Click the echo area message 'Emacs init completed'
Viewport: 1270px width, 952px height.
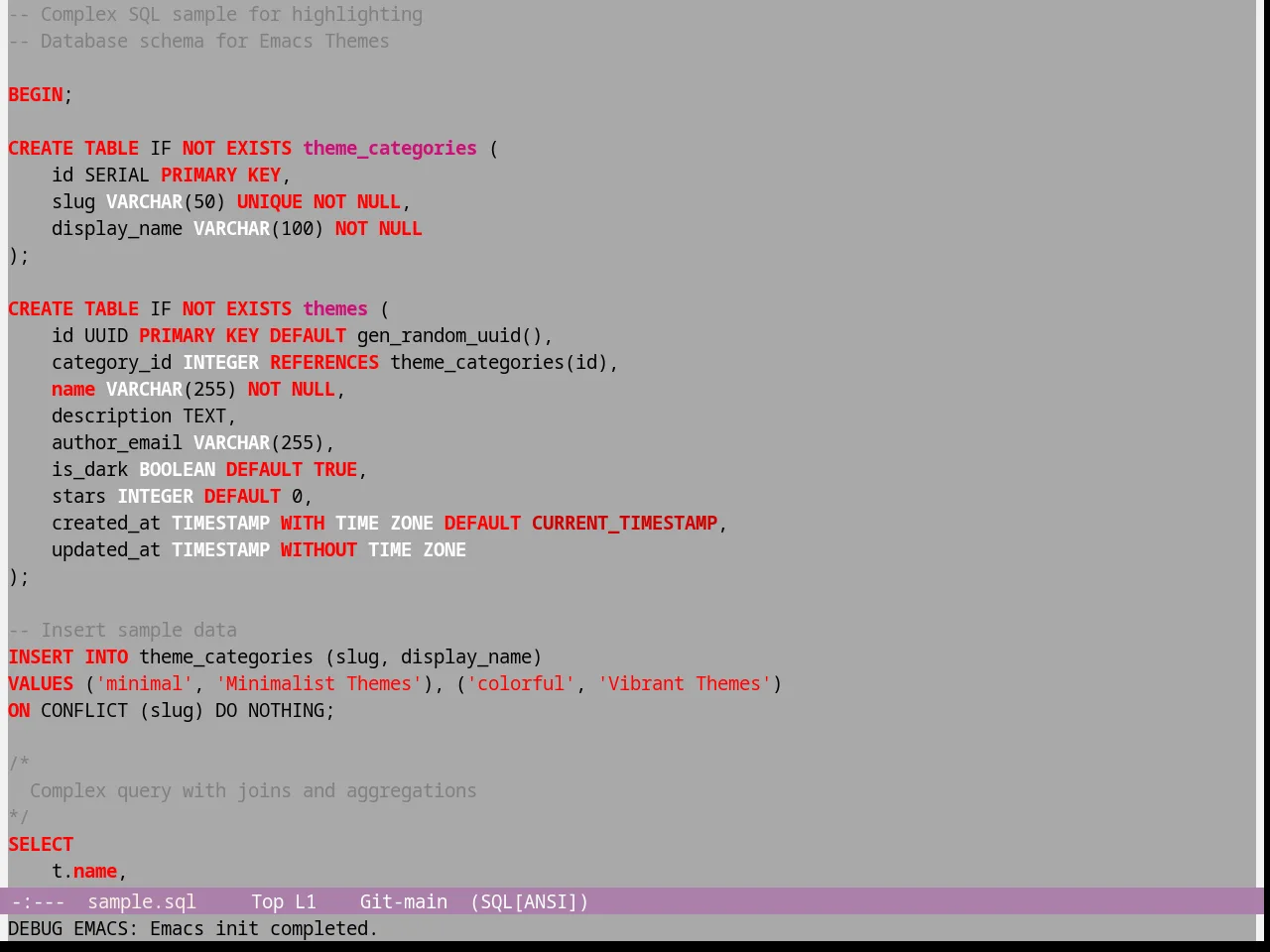click(x=264, y=929)
